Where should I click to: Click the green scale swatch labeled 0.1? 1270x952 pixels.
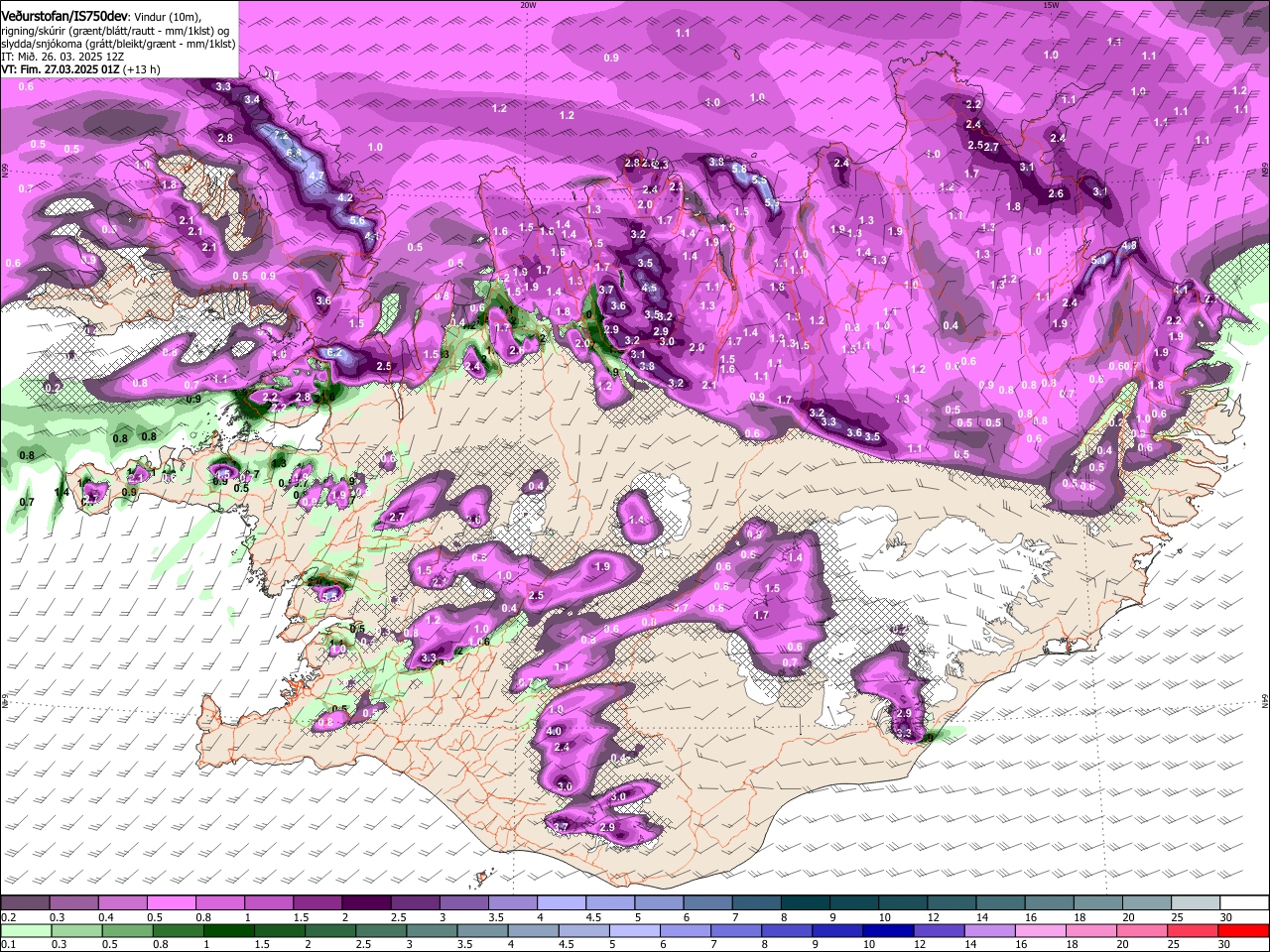27,930
